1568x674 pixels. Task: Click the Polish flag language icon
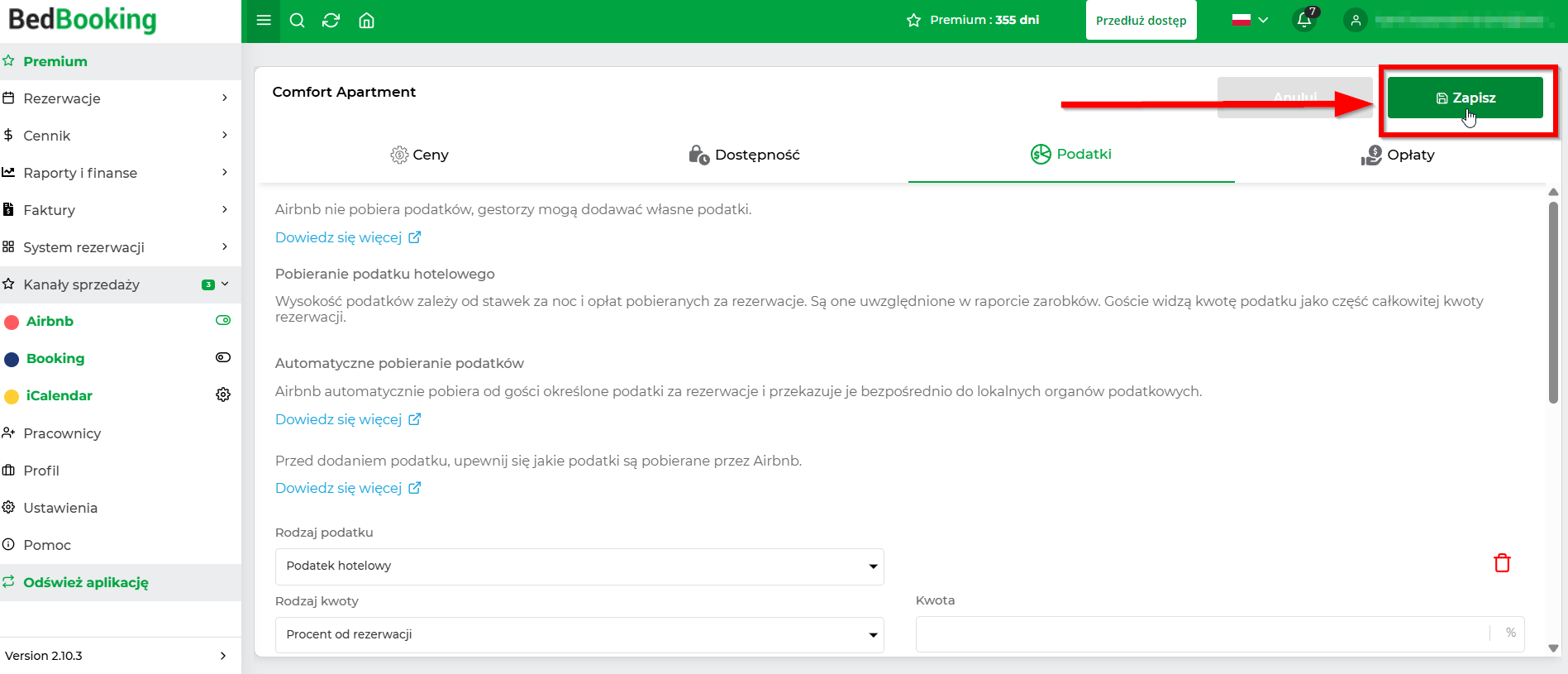click(x=1242, y=20)
